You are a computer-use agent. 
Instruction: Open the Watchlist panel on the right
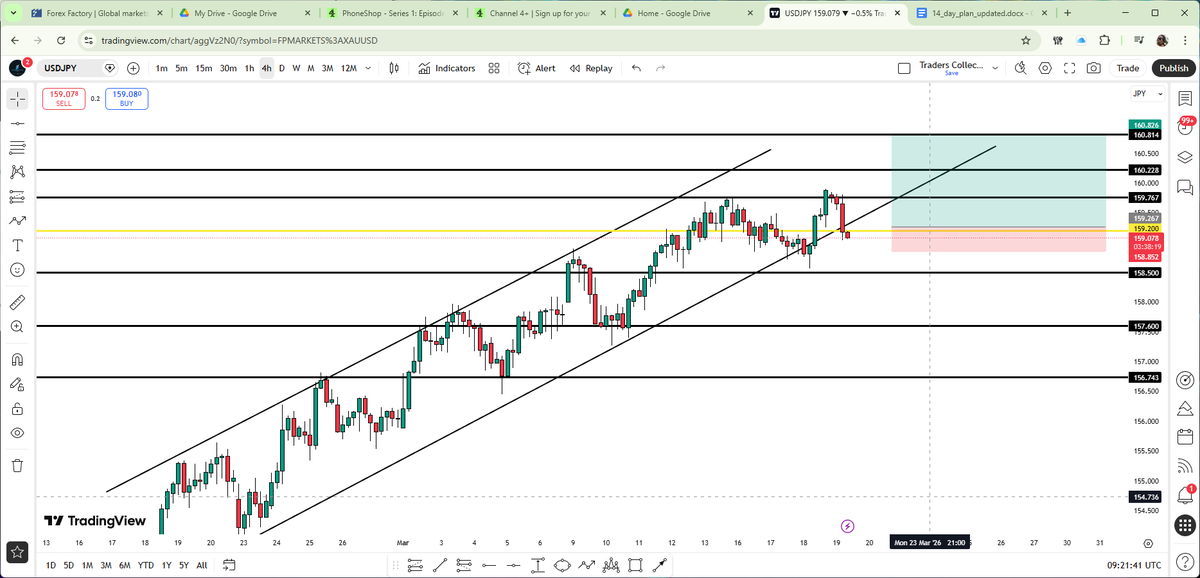pyautogui.click(x=1184, y=98)
